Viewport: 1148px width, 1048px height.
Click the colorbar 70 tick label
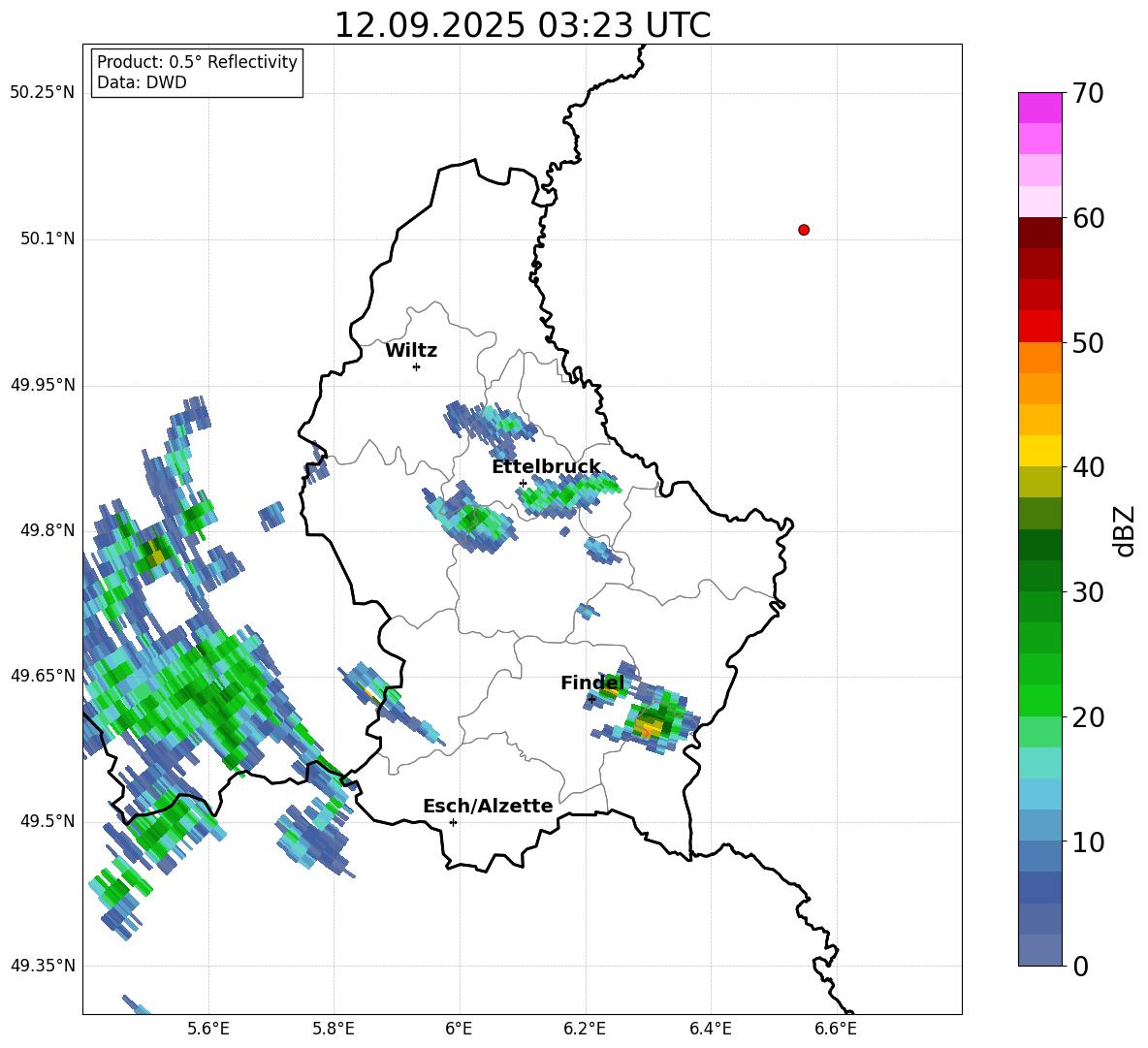(1088, 93)
